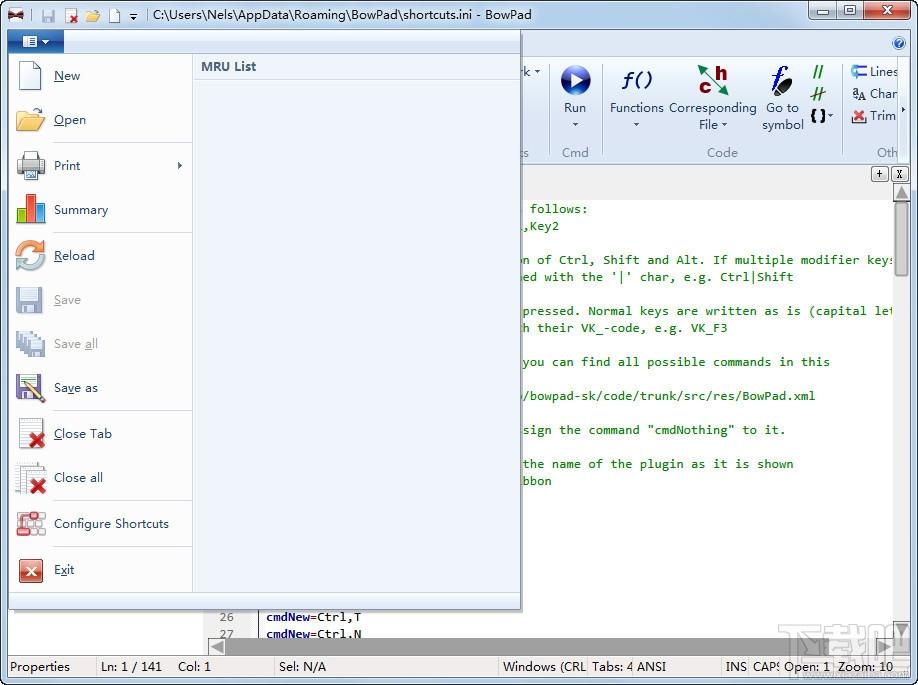Click the new tab plus button
This screenshot has height=685, width=918.
pyautogui.click(x=879, y=174)
